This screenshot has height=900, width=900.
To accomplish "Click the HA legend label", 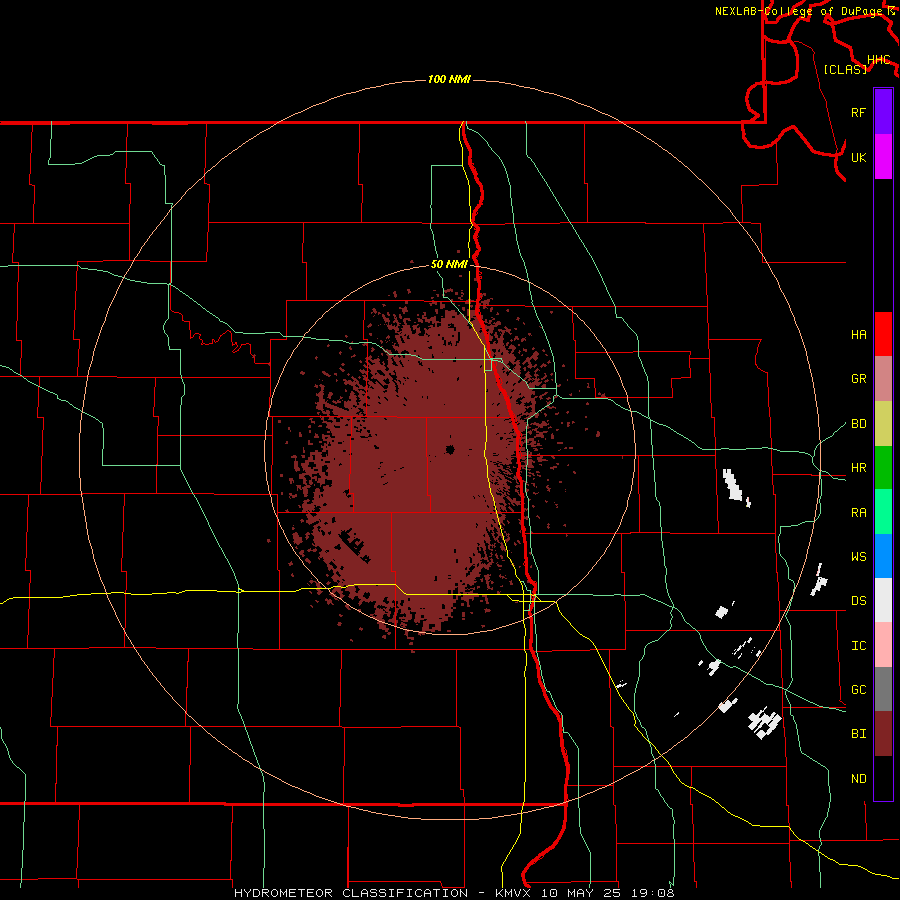I will coord(858,335).
